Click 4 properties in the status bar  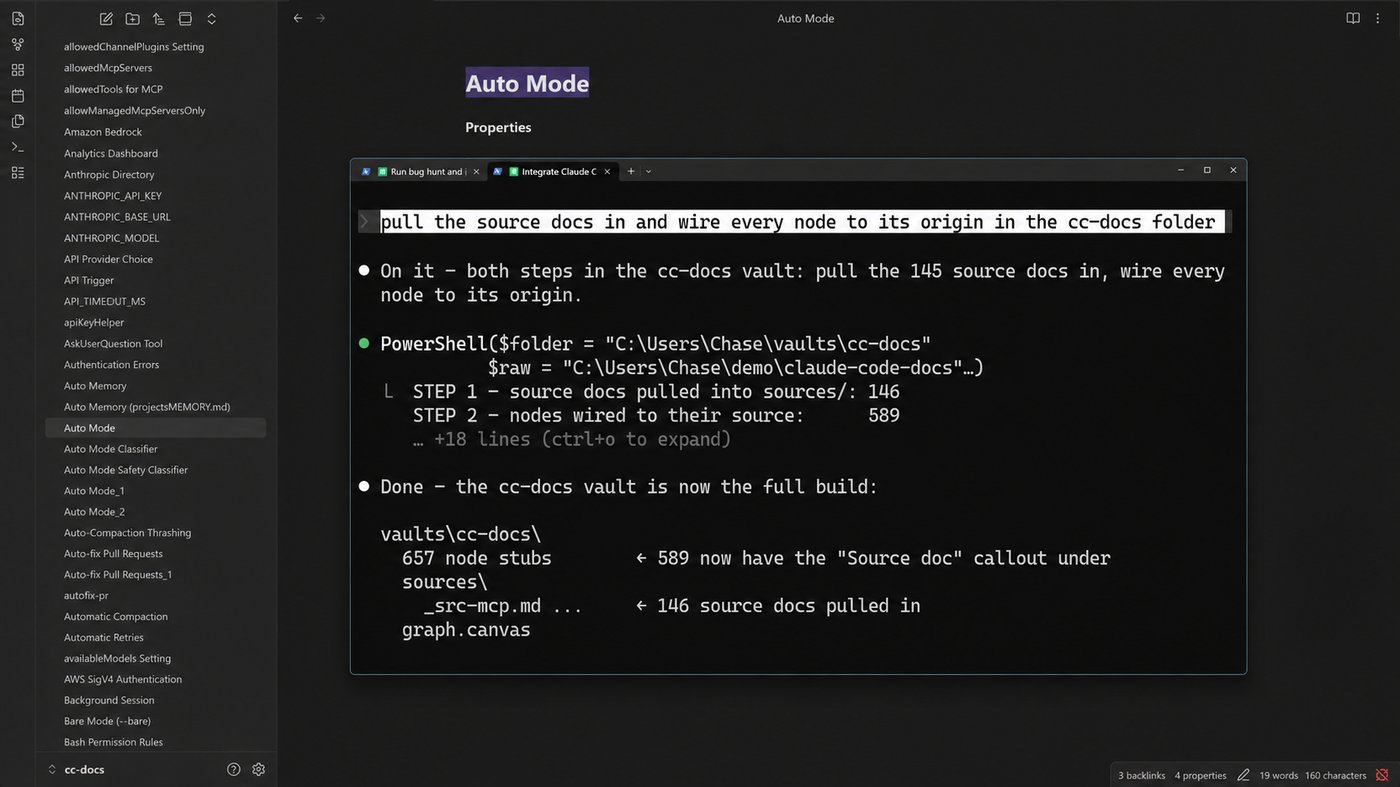[1200, 775]
